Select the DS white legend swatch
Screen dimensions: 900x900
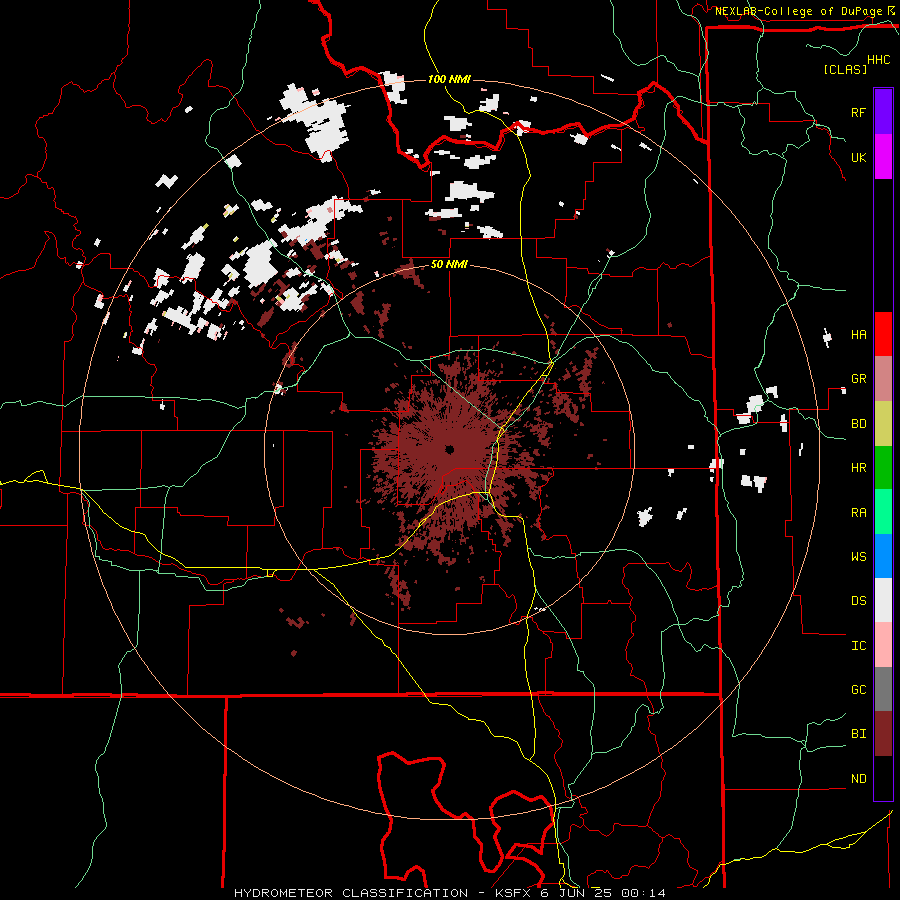(883, 600)
